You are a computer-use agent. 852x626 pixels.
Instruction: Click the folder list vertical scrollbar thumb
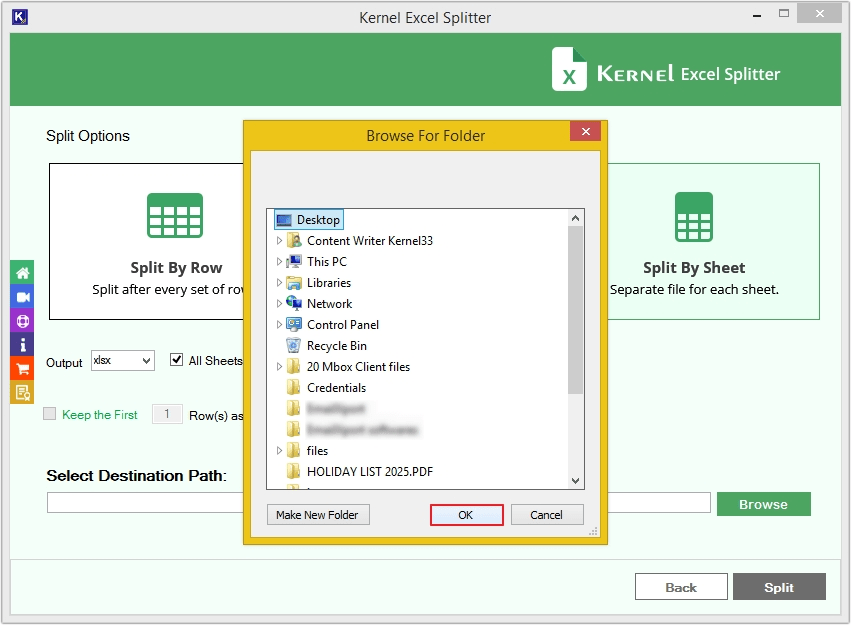[x=575, y=310]
